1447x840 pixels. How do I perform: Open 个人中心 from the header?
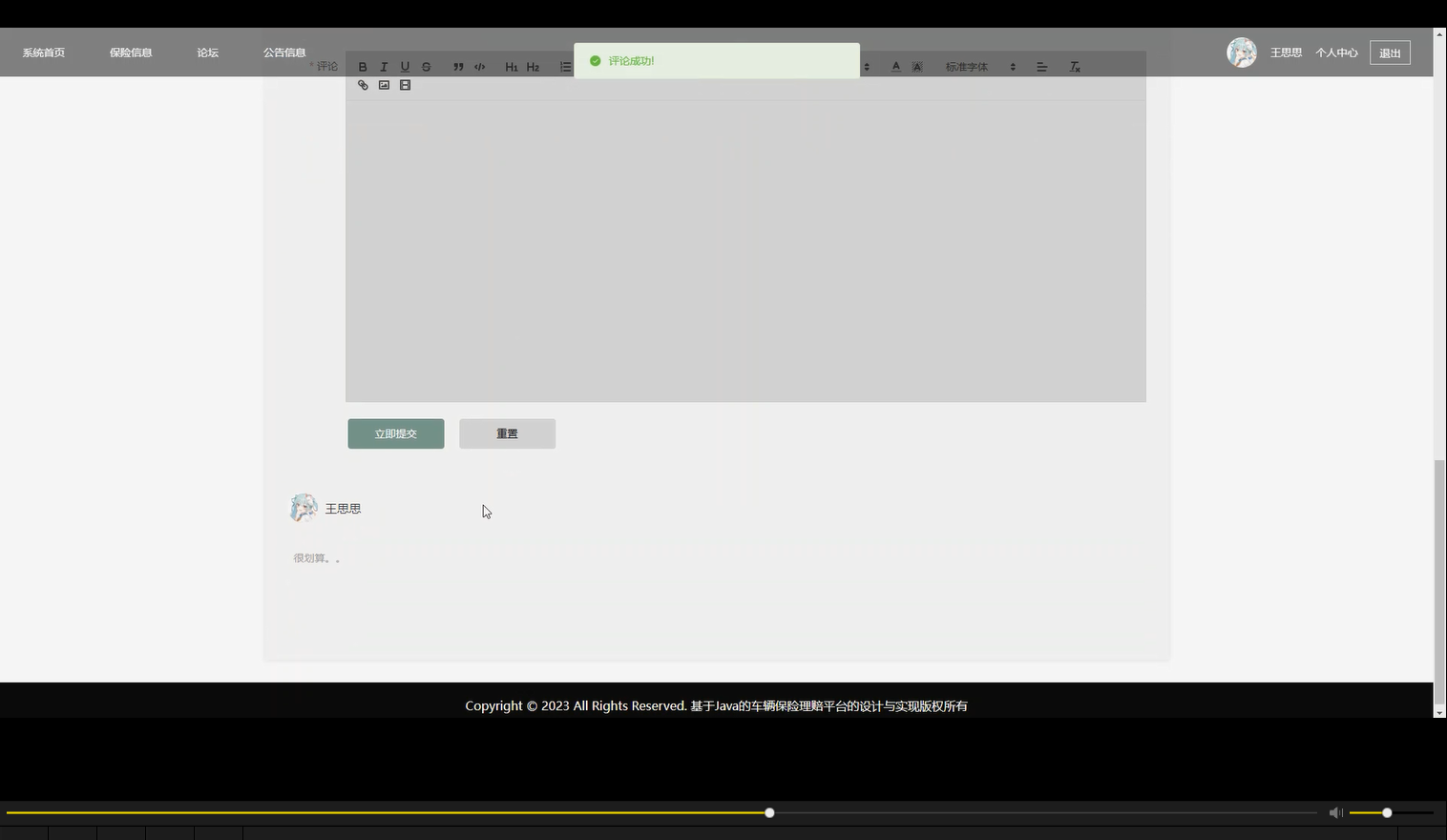[1336, 52]
